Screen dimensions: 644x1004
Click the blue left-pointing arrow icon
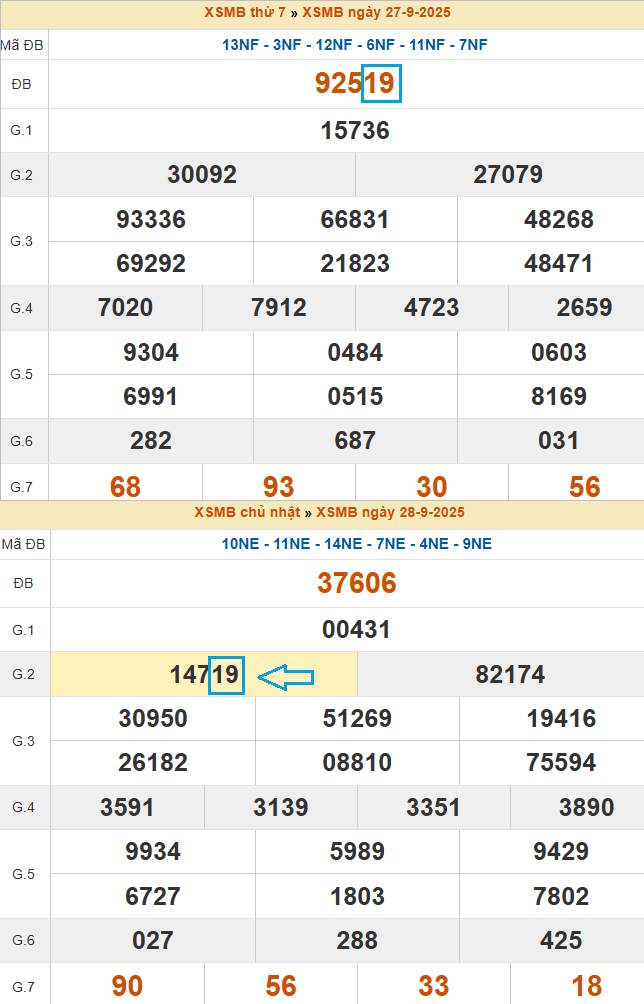[x=286, y=678]
